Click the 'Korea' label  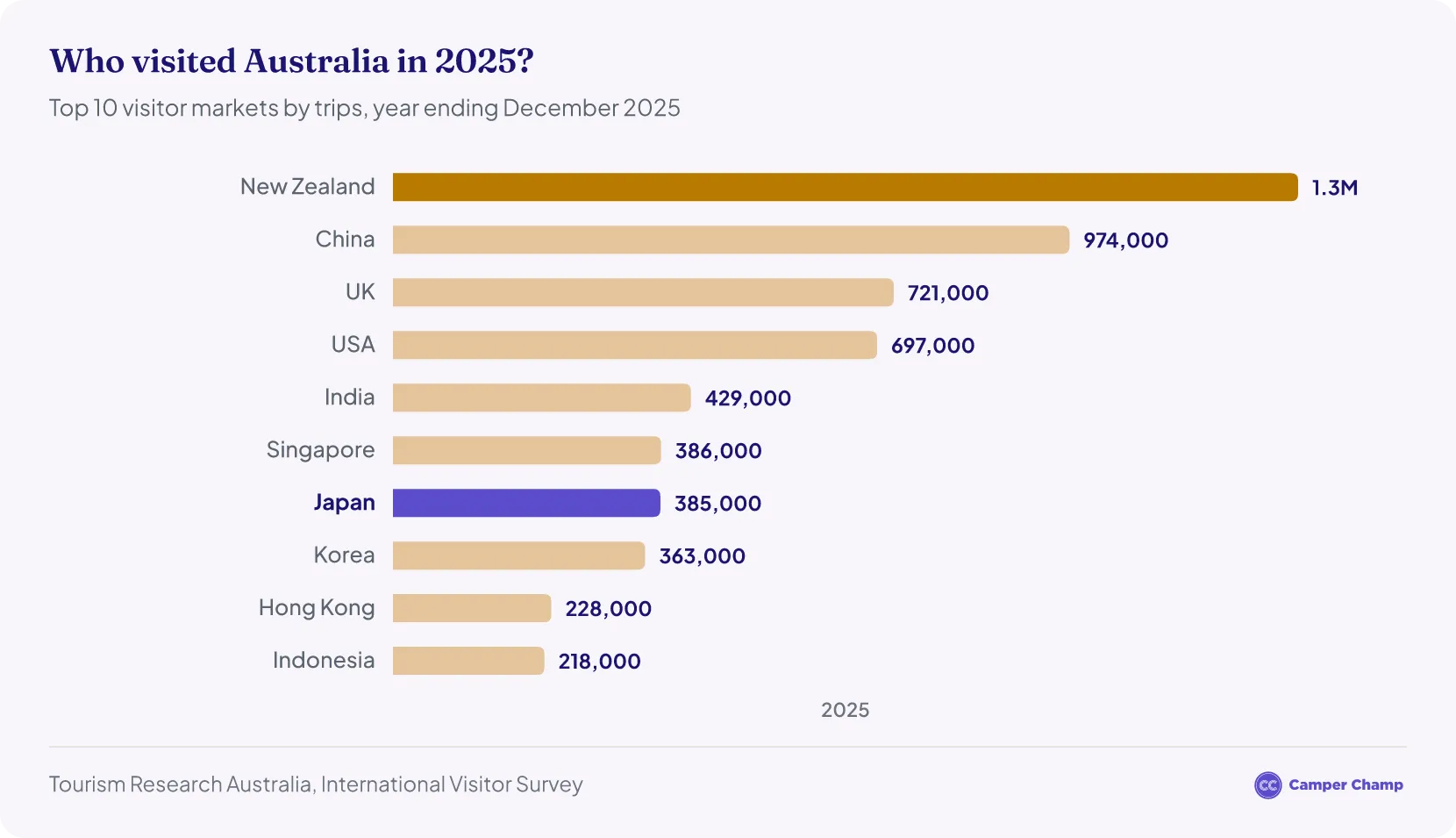point(345,555)
